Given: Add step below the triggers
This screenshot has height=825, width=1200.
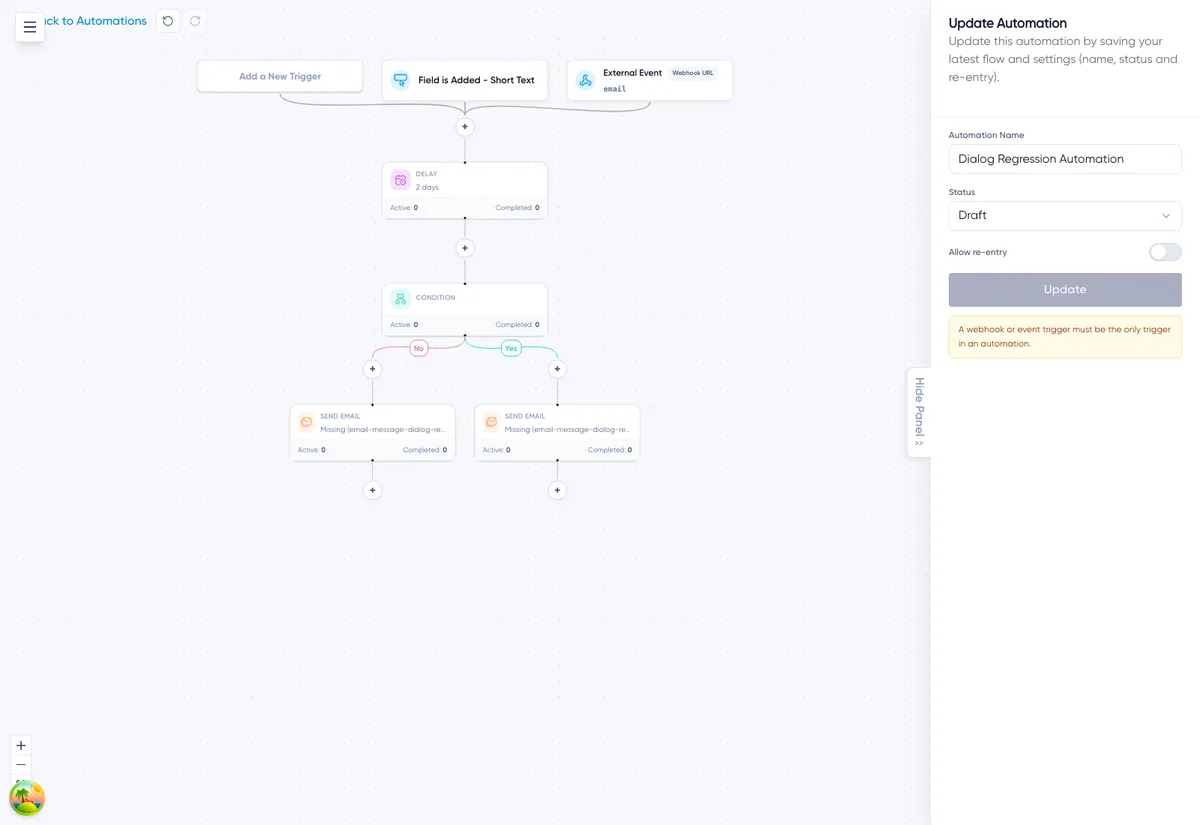Looking at the screenshot, I should click(465, 127).
